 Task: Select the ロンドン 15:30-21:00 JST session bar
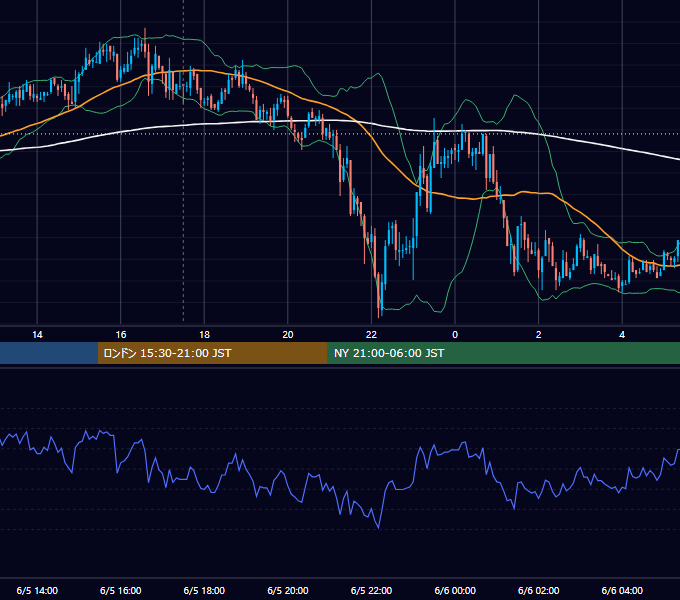pos(212,353)
